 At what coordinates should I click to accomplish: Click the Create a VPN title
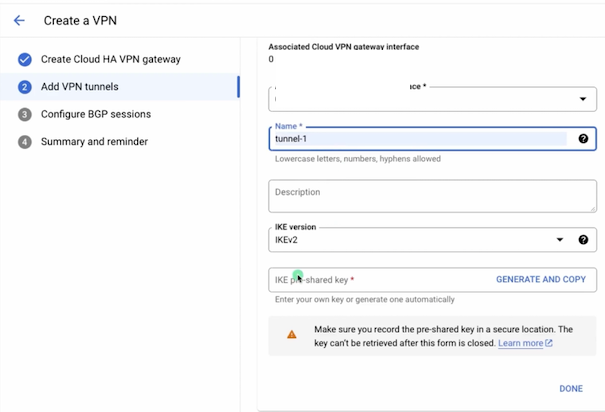tap(80, 20)
